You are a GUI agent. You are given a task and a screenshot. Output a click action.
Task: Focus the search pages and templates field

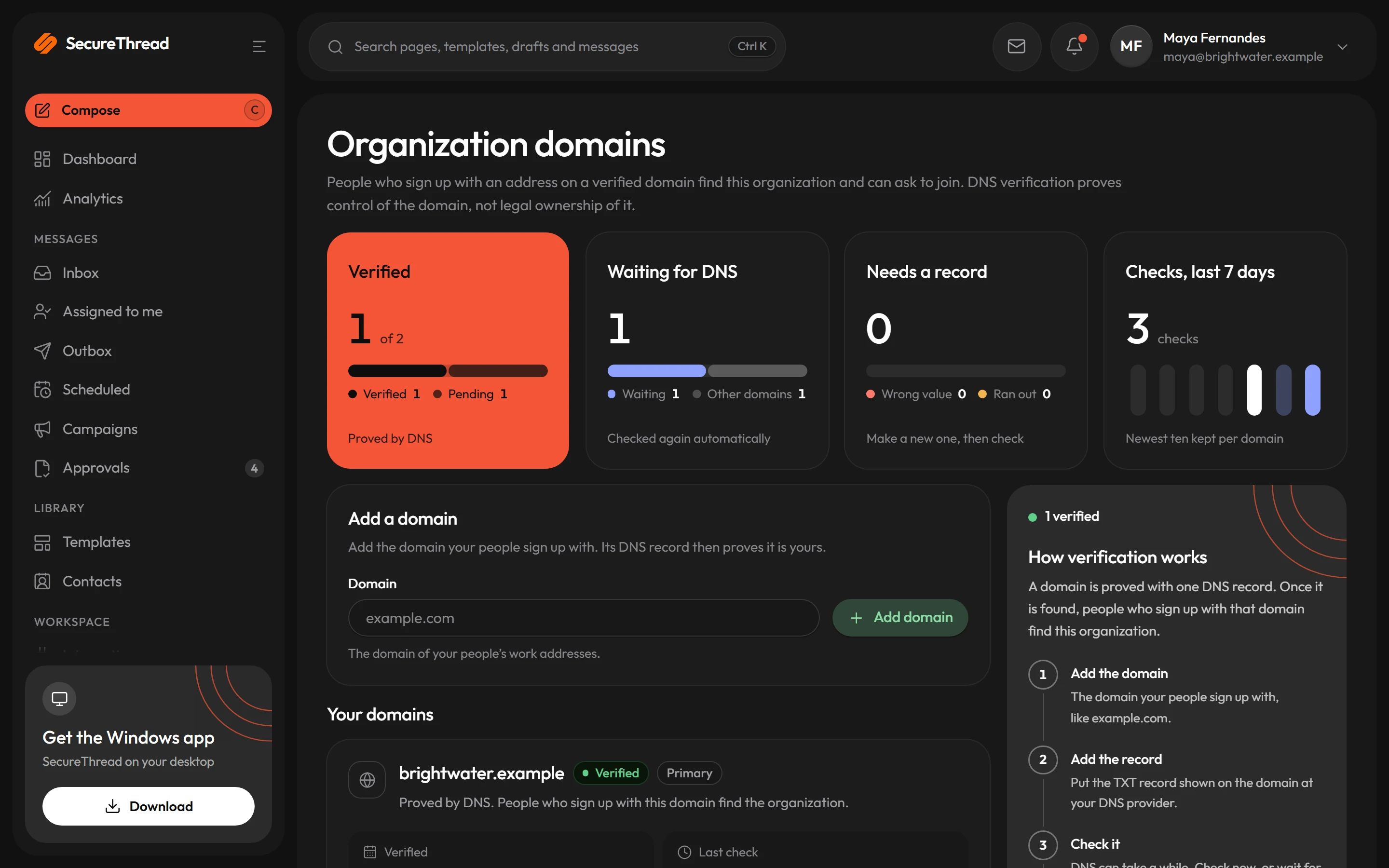coord(547,46)
